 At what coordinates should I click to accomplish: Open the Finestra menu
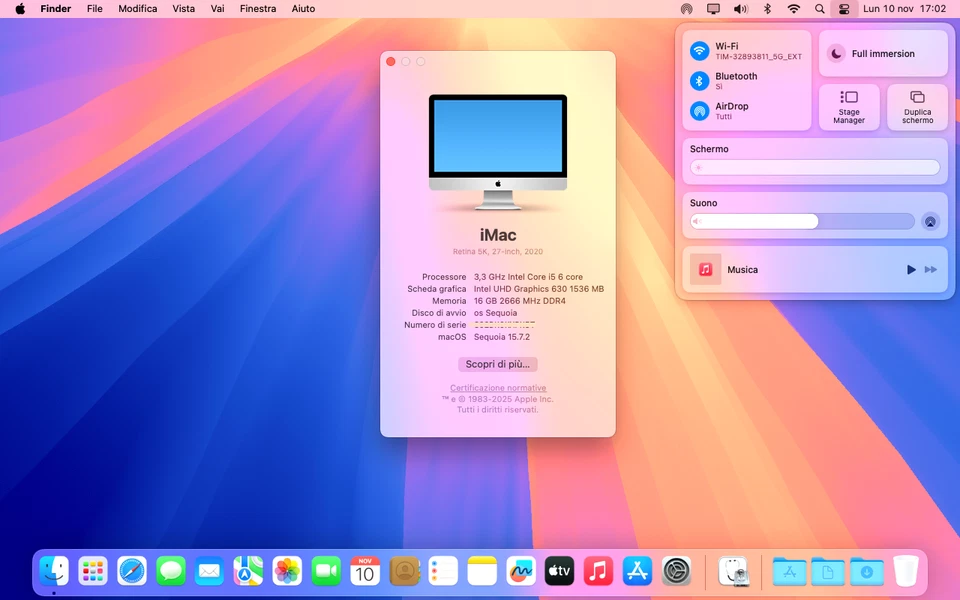[258, 9]
